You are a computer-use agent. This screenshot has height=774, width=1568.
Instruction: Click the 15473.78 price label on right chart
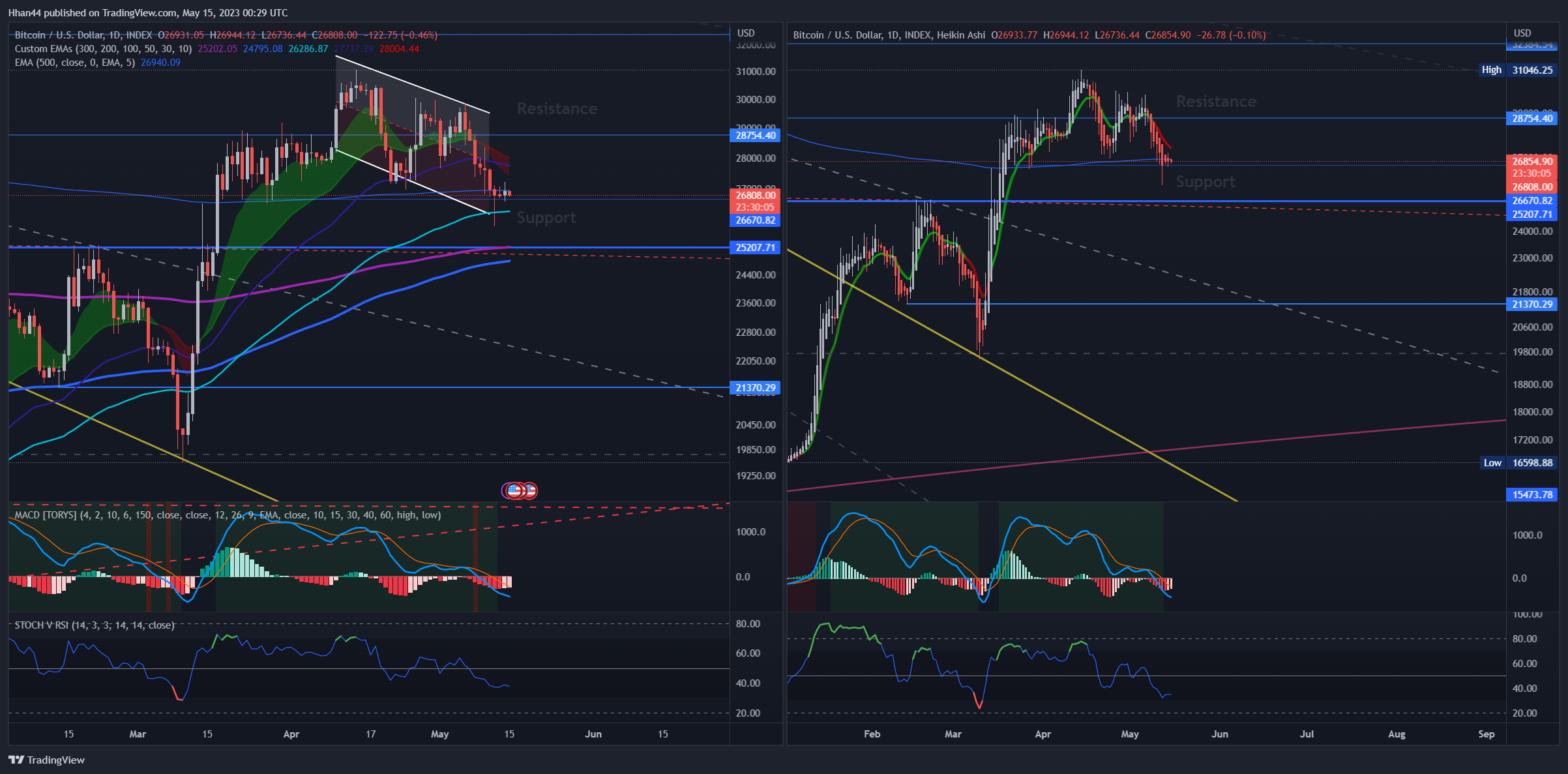[1532, 495]
